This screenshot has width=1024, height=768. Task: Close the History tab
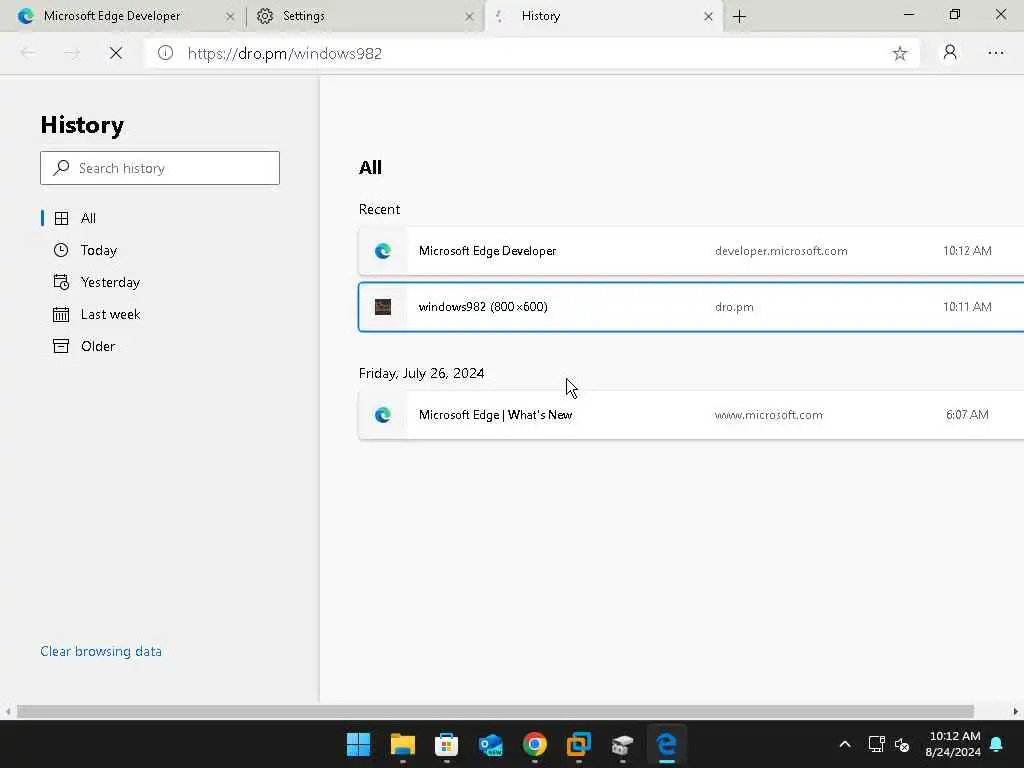pyautogui.click(x=708, y=16)
